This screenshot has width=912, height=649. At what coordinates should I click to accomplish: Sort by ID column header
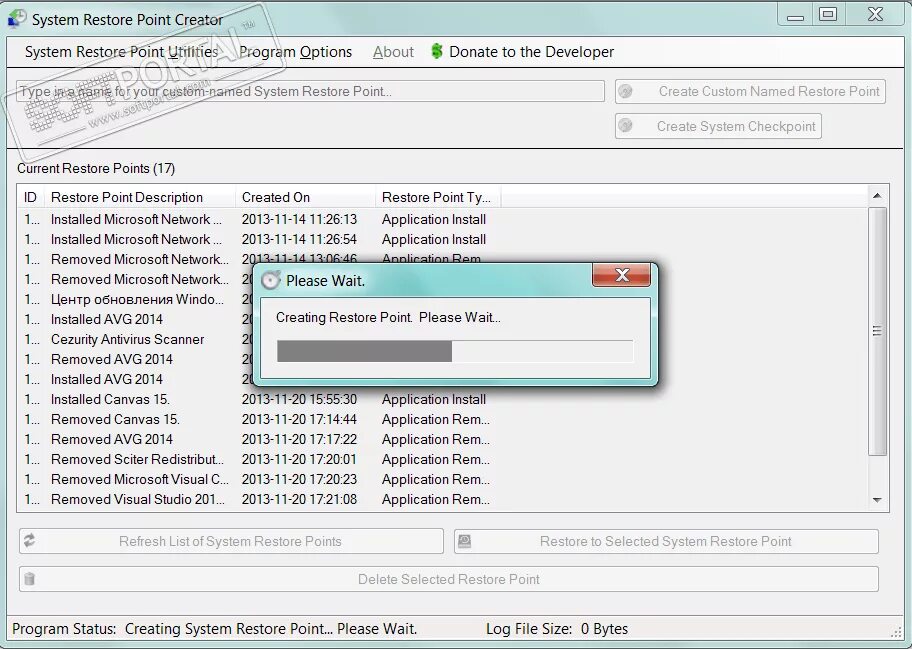[x=30, y=197]
